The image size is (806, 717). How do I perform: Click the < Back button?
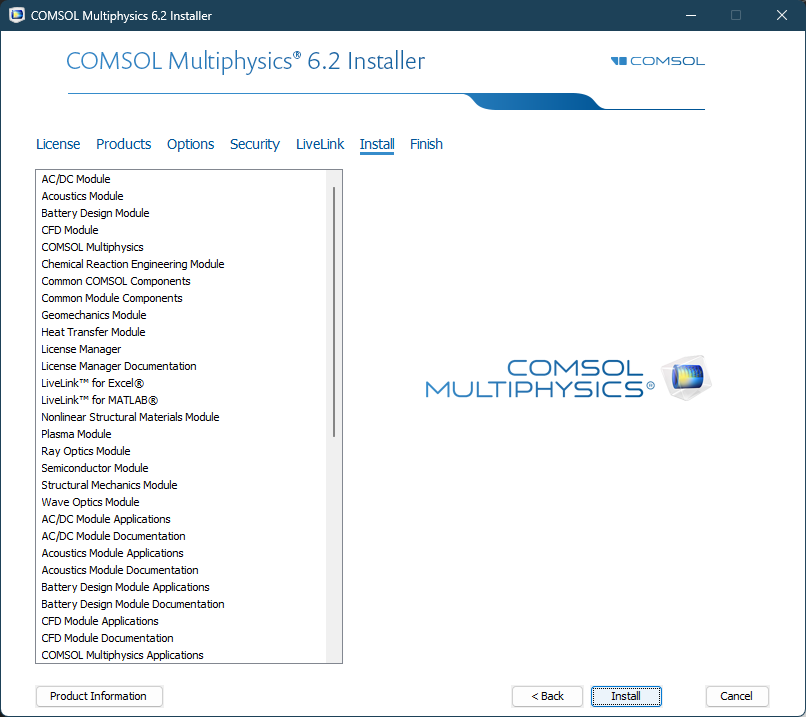547,696
